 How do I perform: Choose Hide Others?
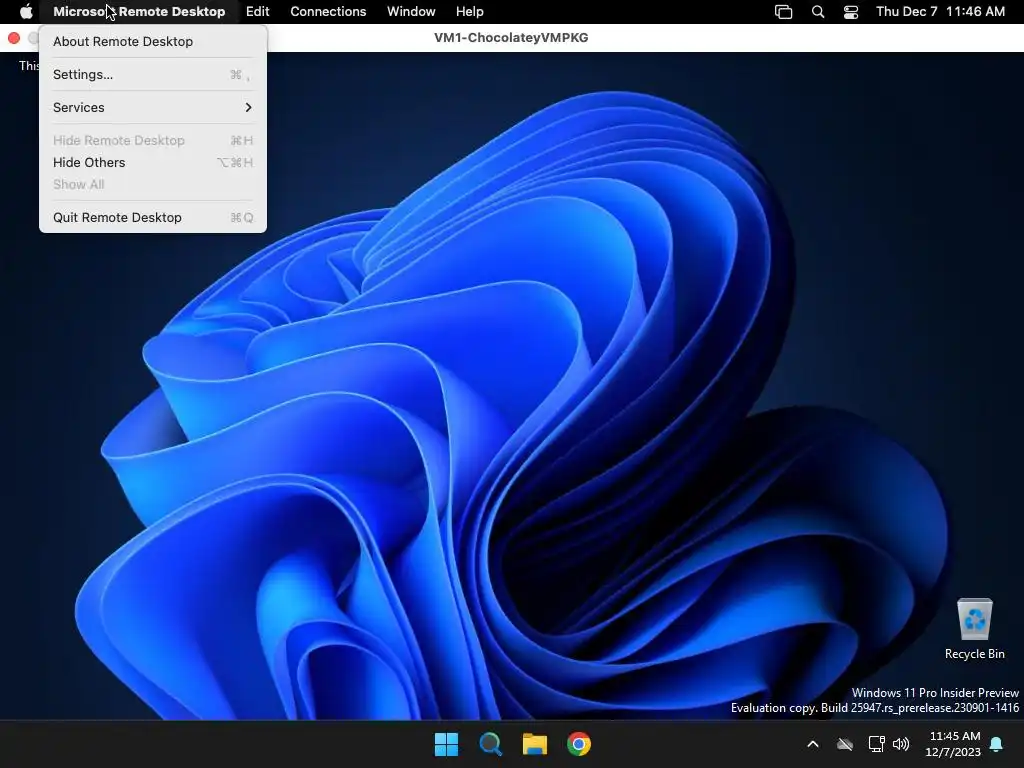click(x=153, y=162)
